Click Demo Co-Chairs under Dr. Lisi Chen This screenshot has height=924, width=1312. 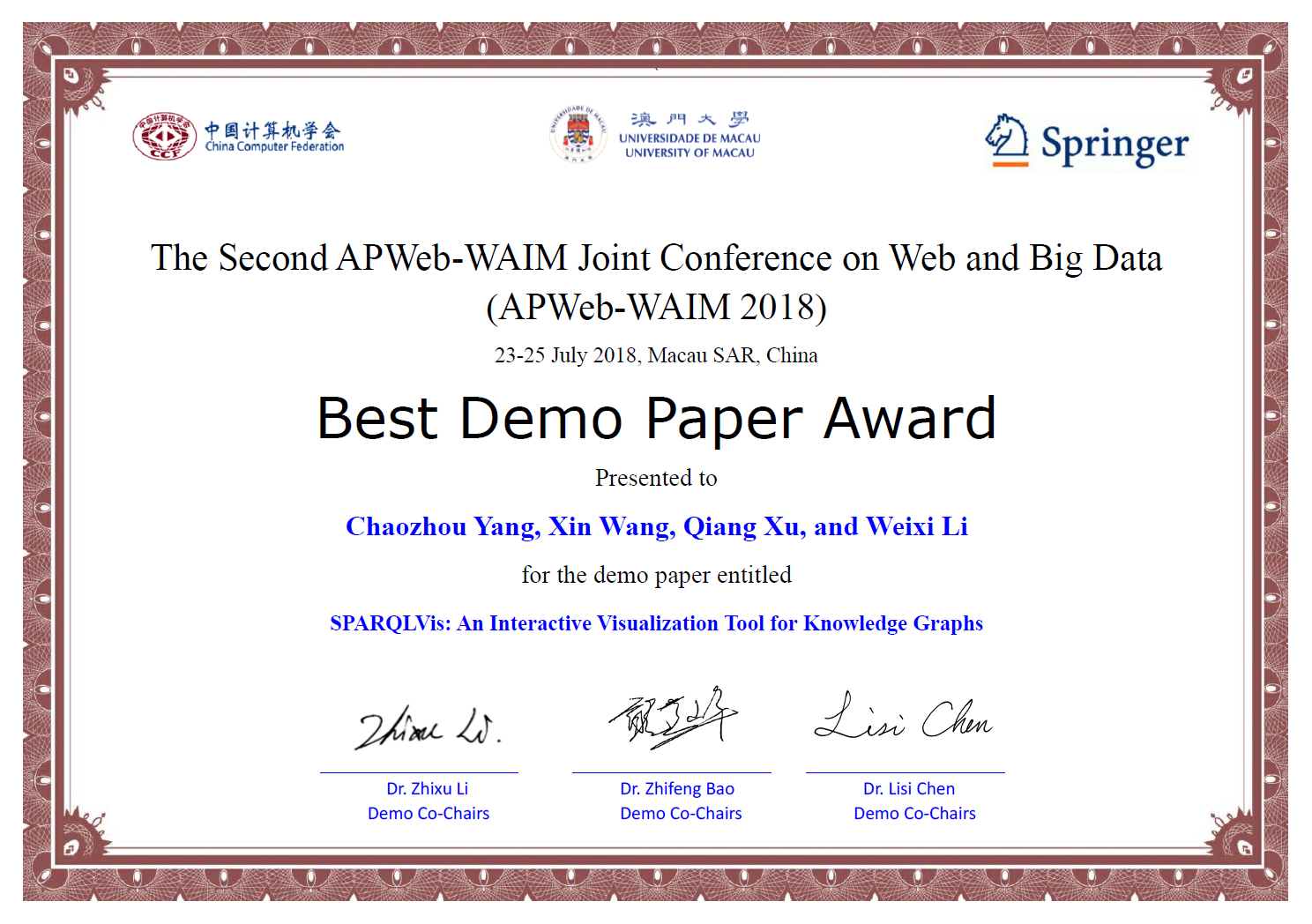tap(914, 814)
